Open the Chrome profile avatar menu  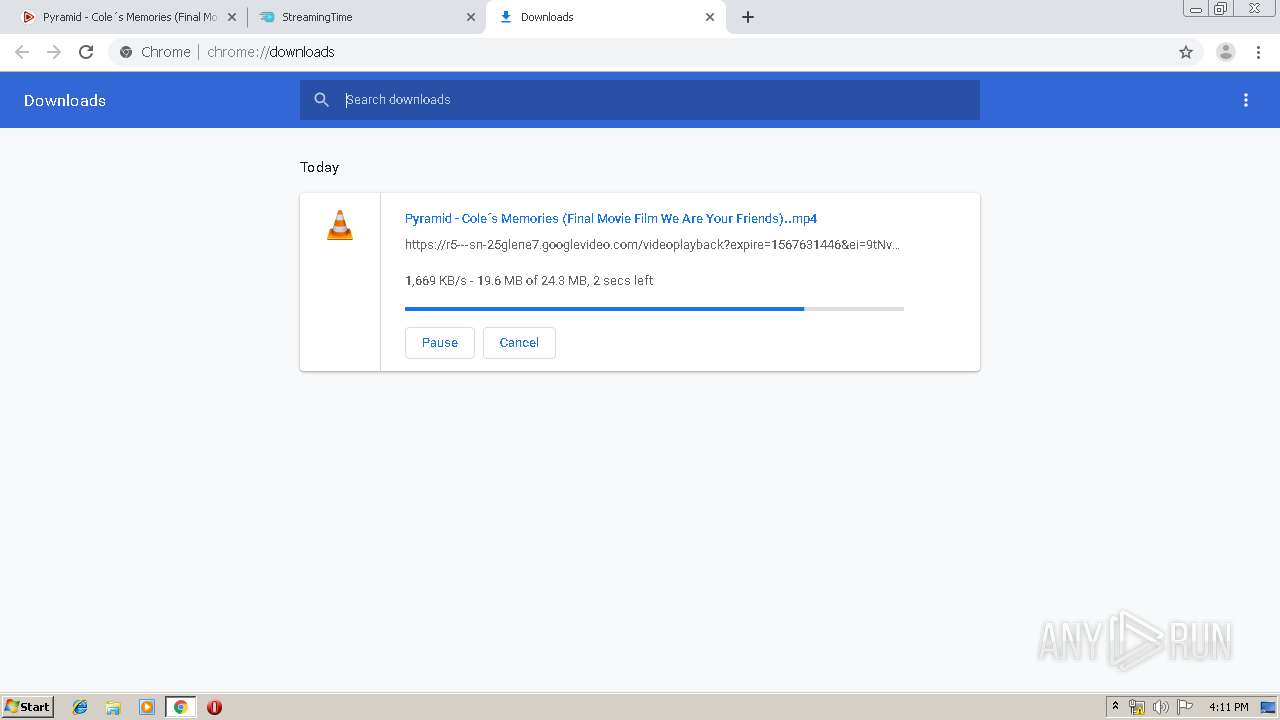click(x=1225, y=52)
